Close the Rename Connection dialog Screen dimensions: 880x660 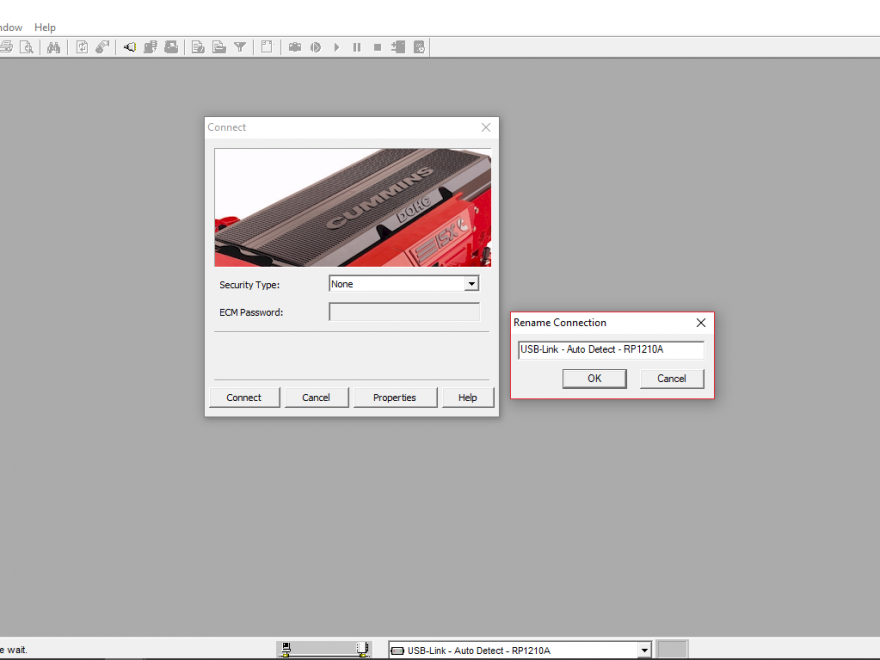701,323
